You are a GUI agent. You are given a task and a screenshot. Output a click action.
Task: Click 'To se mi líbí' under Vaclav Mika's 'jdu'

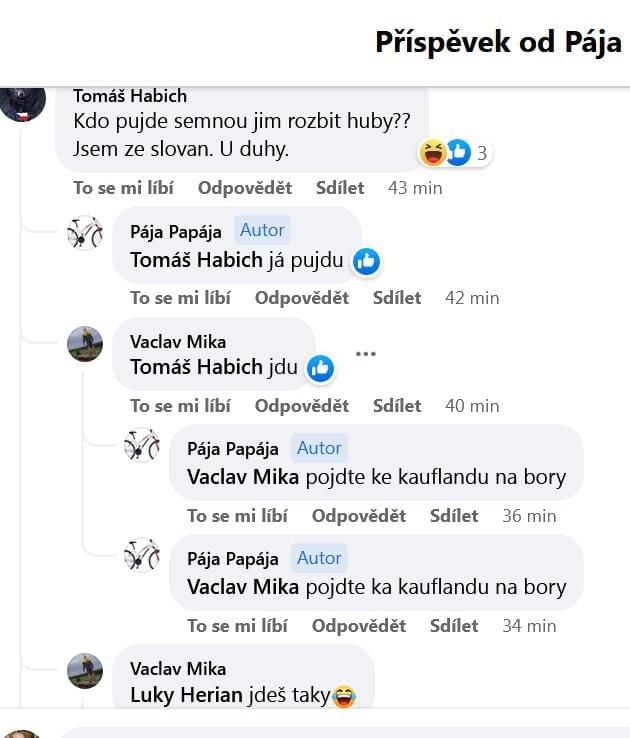(180, 406)
